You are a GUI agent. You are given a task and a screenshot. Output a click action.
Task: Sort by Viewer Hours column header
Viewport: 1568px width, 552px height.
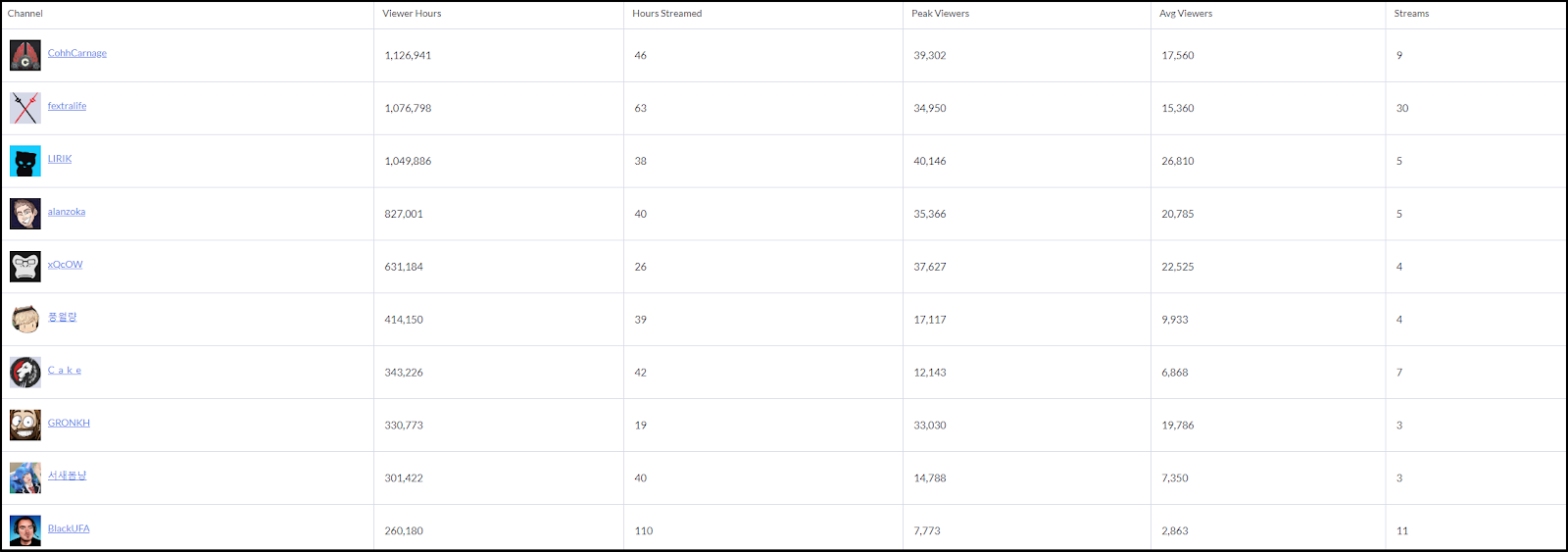412,14
